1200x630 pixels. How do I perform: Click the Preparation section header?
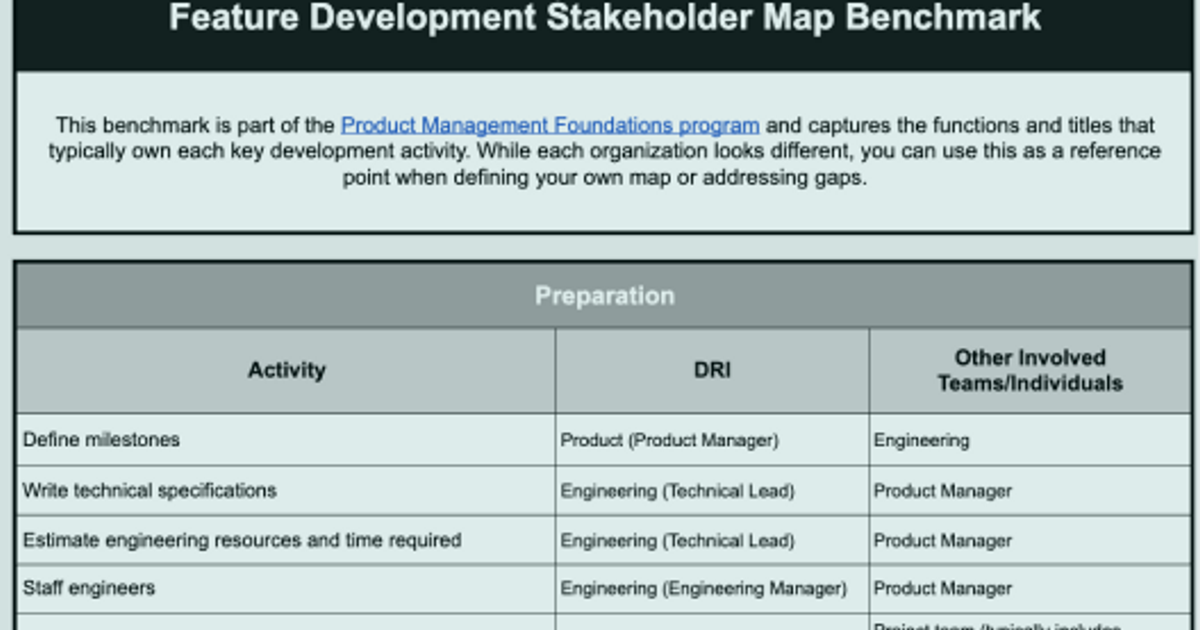pos(604,295)
